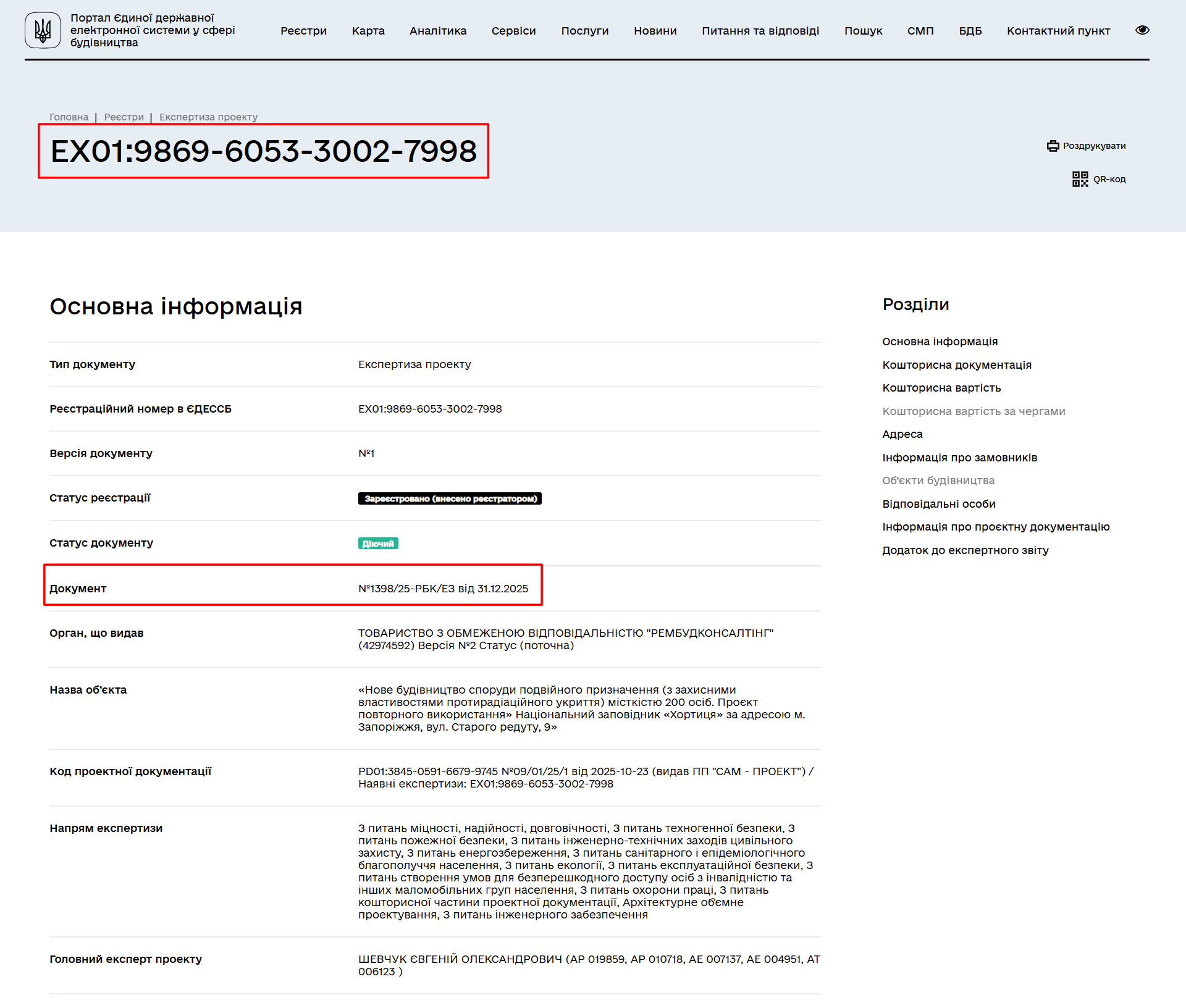
Task: Click the Ukrainian trident portal logo
Action: point(43,30)
